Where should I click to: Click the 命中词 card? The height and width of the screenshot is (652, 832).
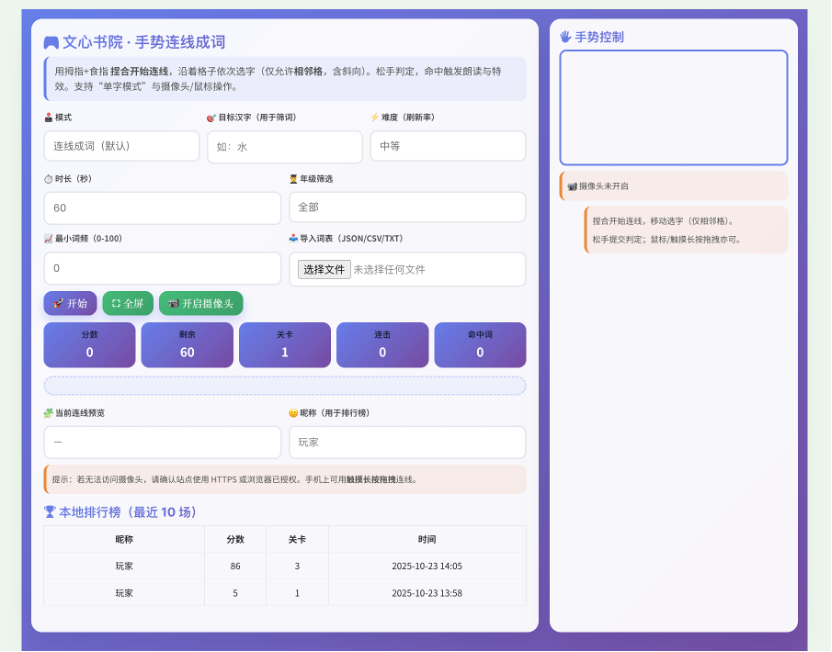coord(480,345)
